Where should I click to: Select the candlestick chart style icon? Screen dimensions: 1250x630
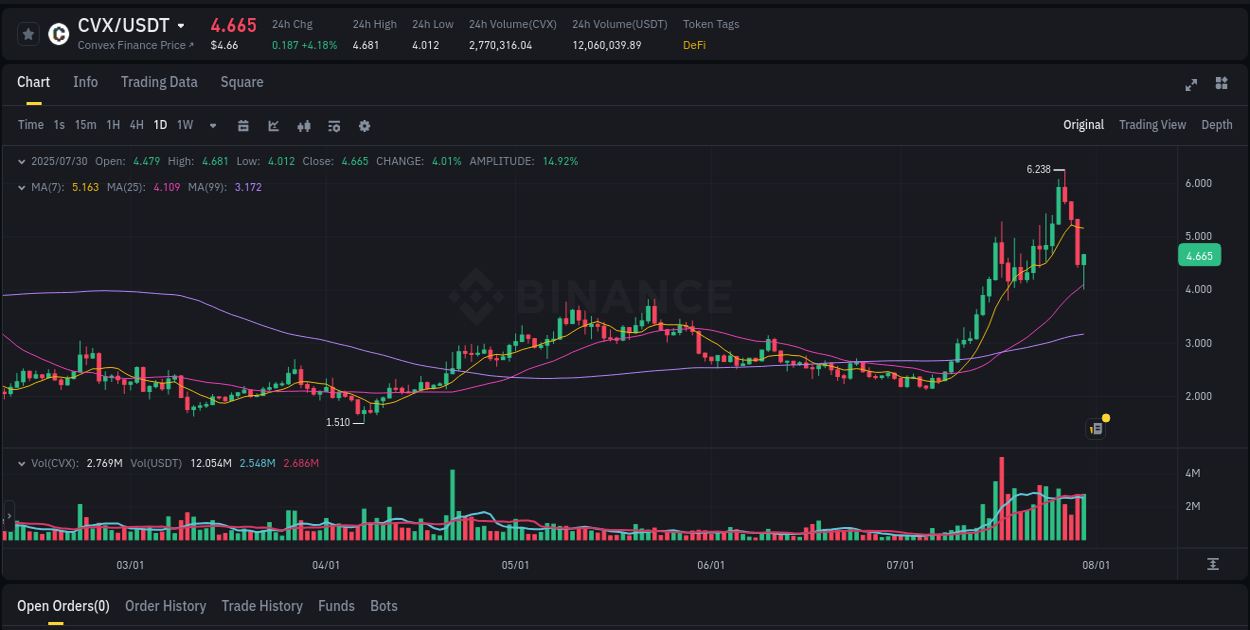coord(303,126)
